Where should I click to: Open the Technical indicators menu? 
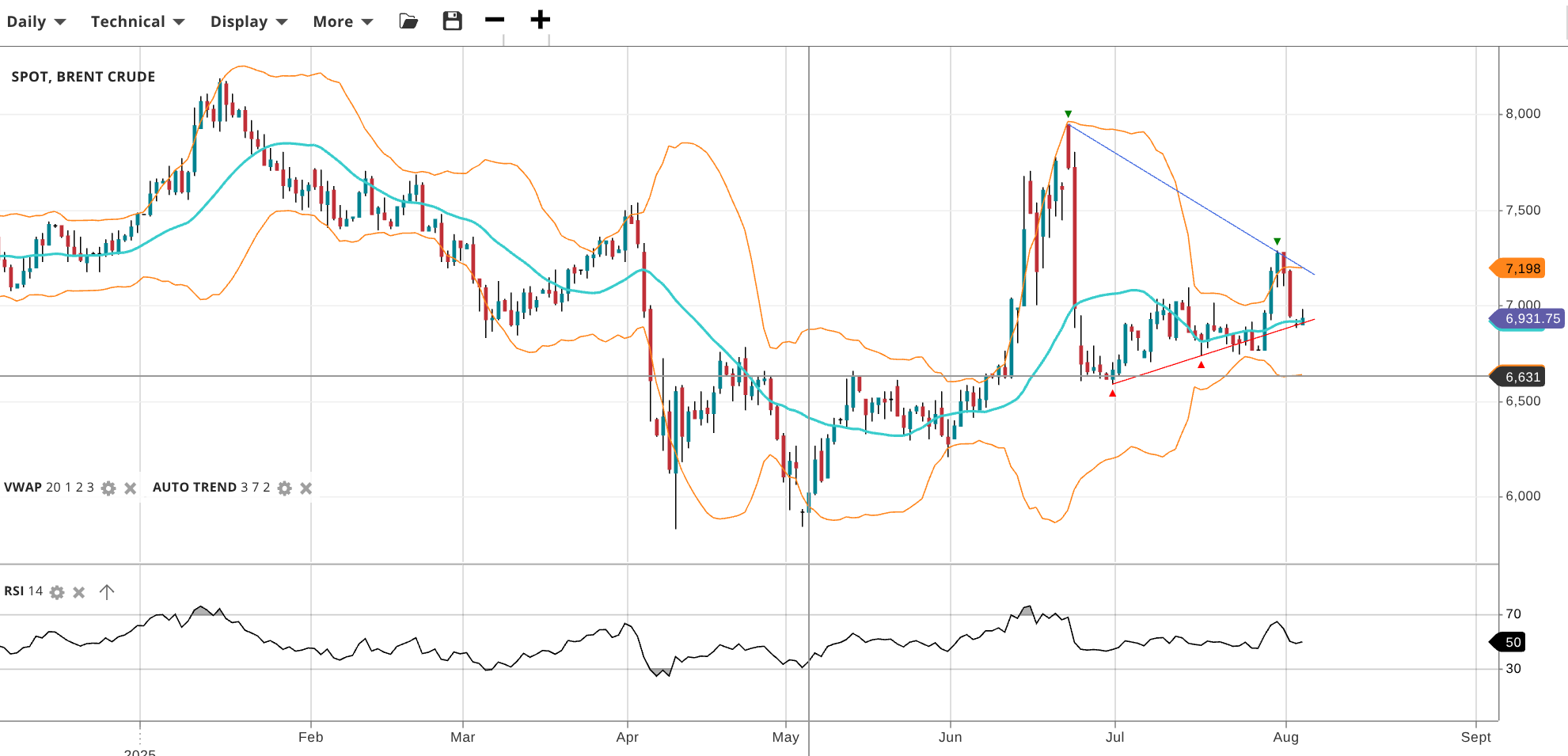pyautogui.click(x=137, y=21)
